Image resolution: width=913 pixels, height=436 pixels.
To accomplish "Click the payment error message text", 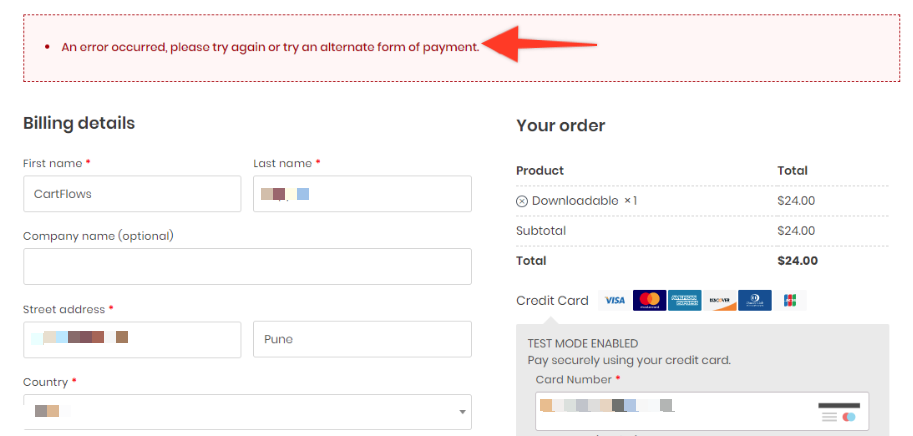I will tap(270, 47).
